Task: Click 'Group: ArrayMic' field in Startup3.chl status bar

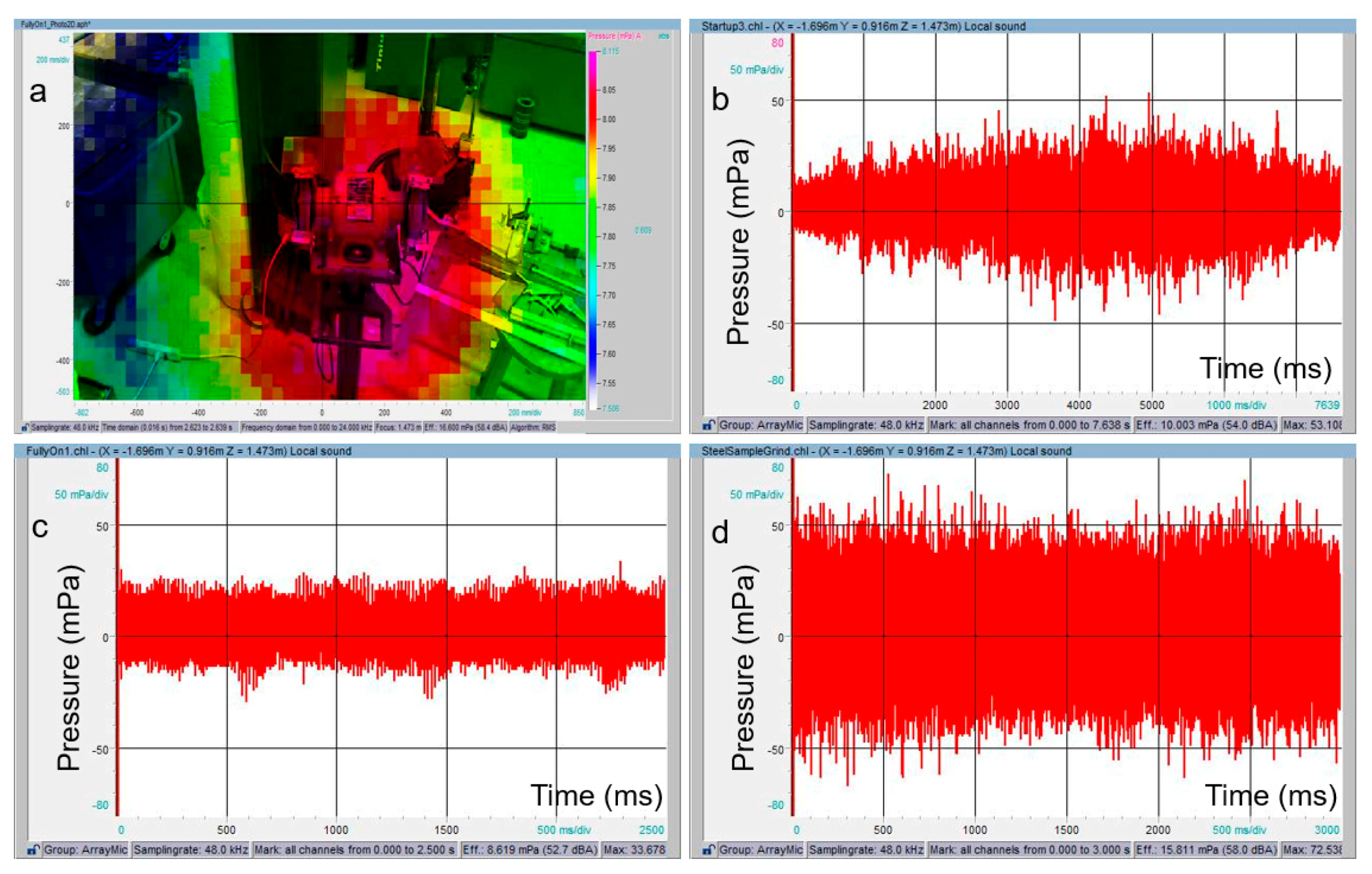Action: pos(761,424)
